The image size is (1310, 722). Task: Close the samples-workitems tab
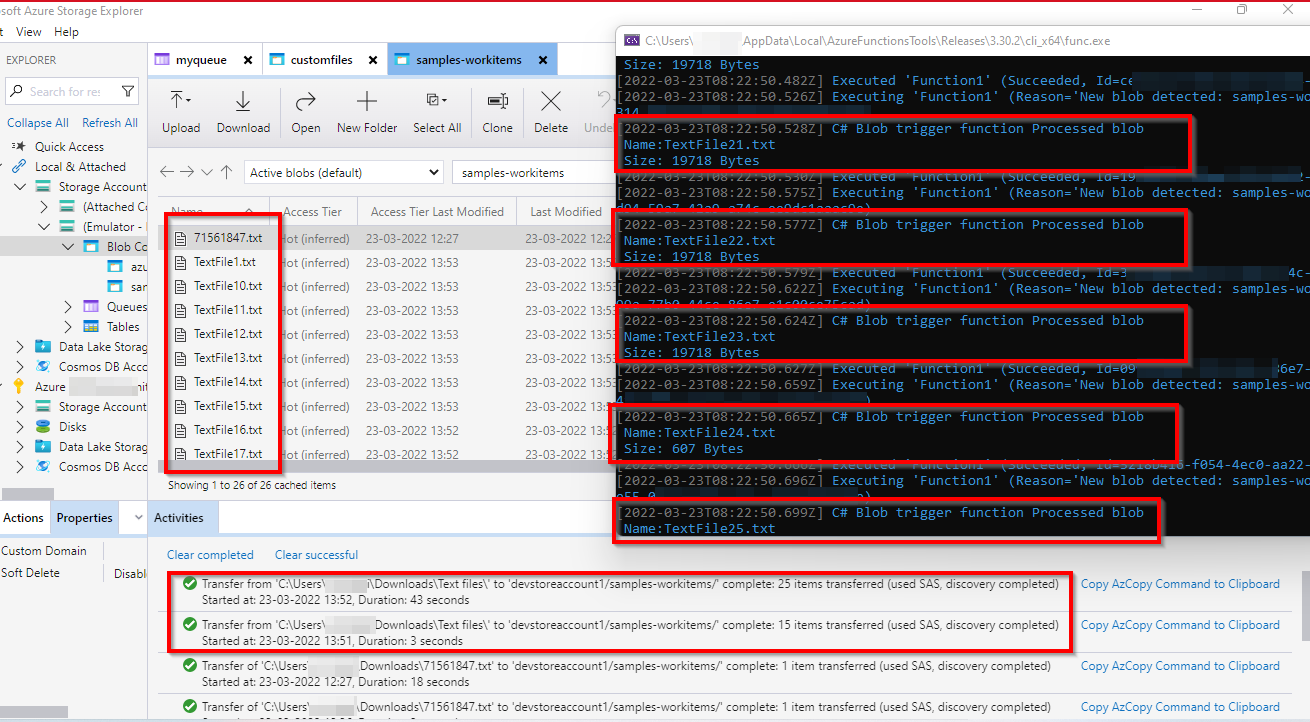point(543,60)
